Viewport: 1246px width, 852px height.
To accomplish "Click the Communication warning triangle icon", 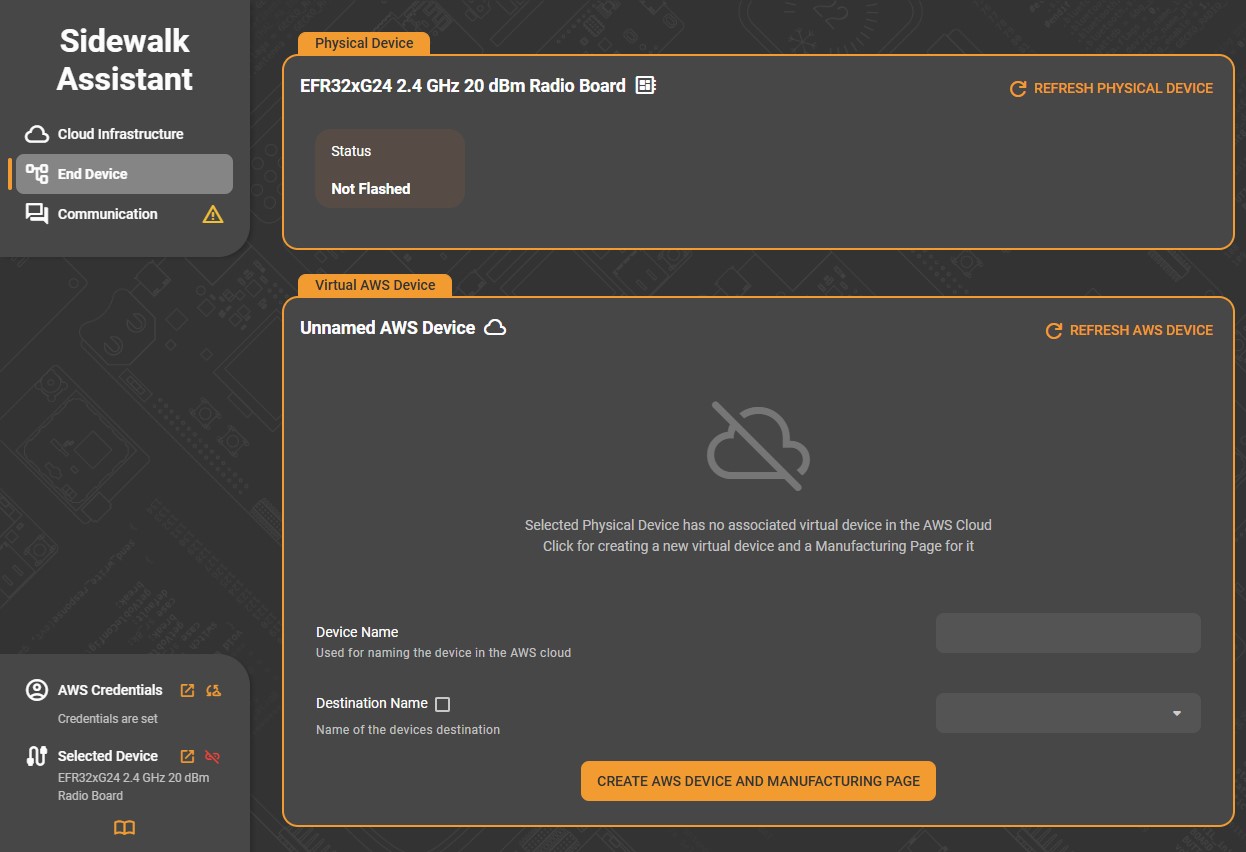I will [x=213, y=214].
